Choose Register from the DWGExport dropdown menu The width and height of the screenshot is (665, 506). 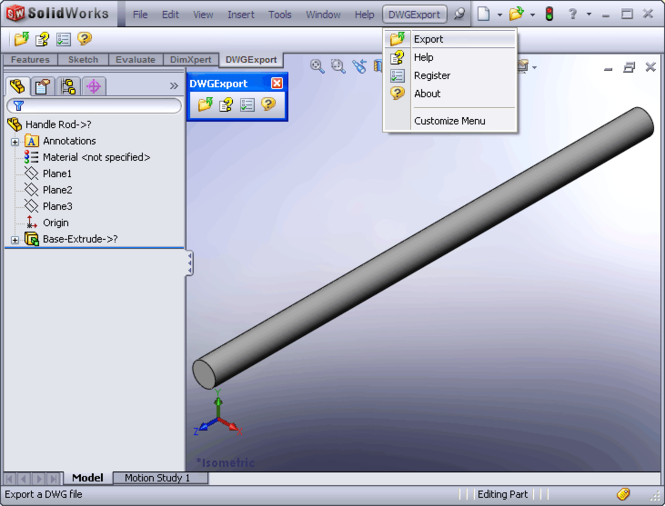click(450, 75)
